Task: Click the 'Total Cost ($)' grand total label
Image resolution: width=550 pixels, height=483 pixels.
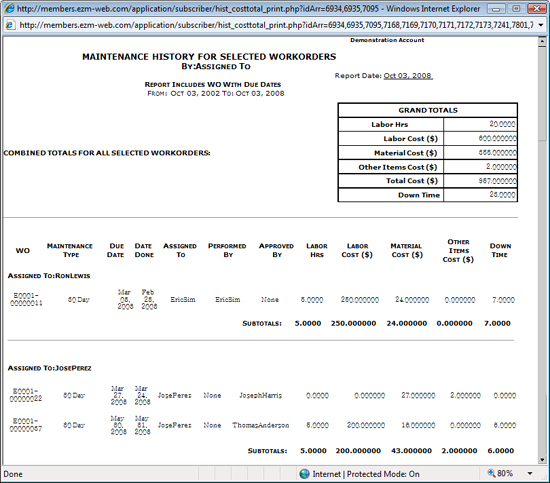Action: tap(412, 181)
